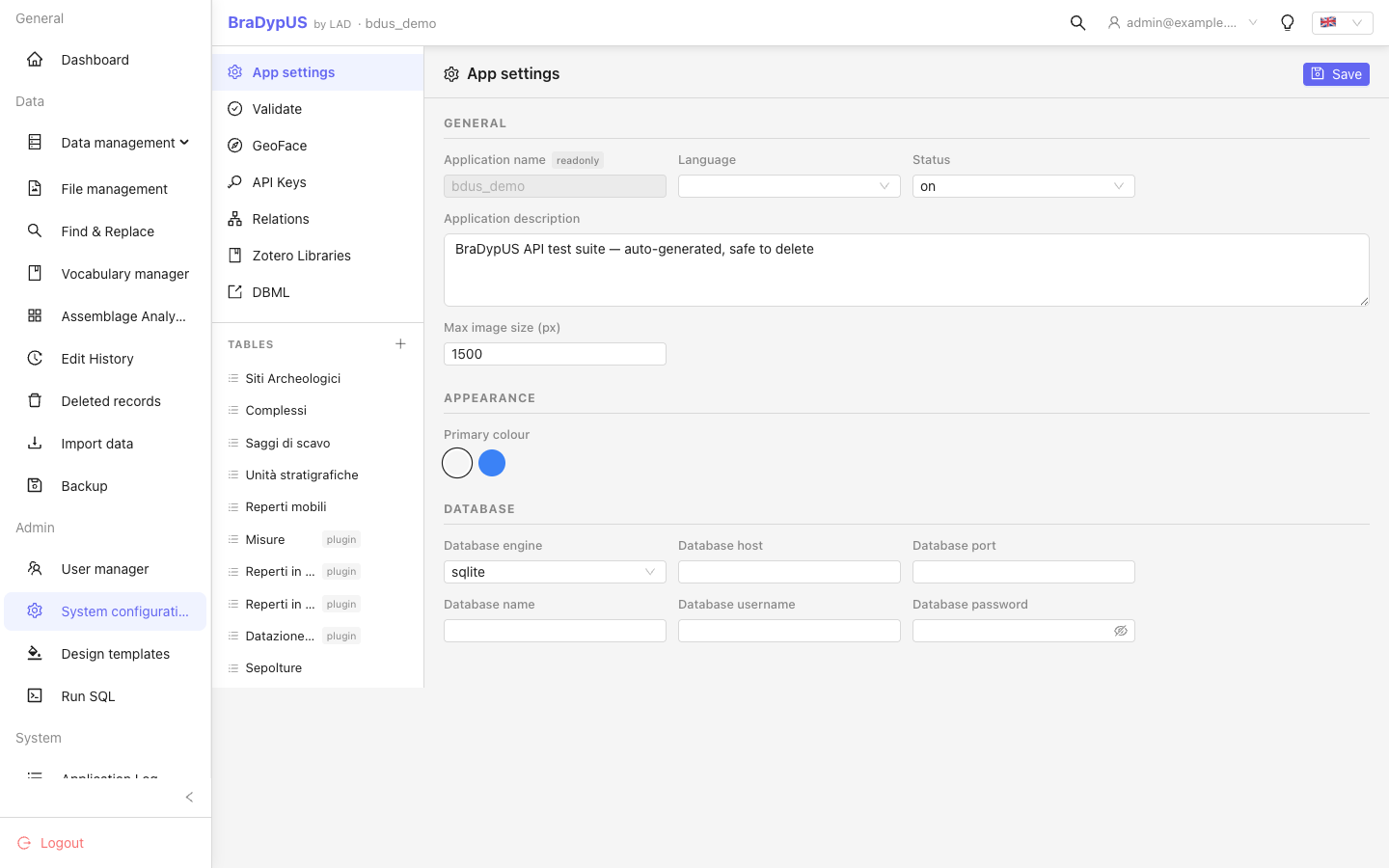This screenshot has width=1389, height=868.
Task: Open API Keys menu item
Action: pyautogui.click(x=317, y=182)
